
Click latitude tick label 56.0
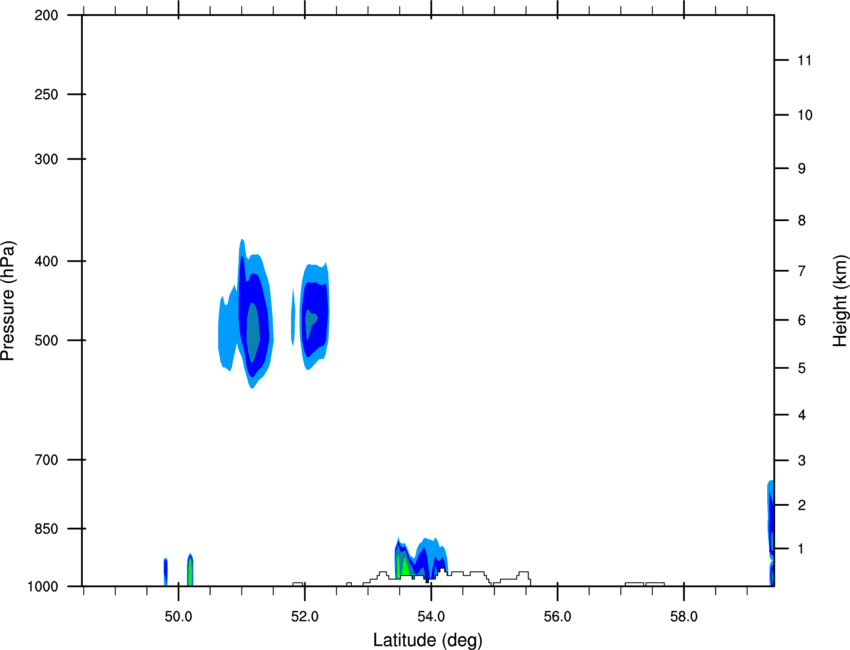(558, 617)
